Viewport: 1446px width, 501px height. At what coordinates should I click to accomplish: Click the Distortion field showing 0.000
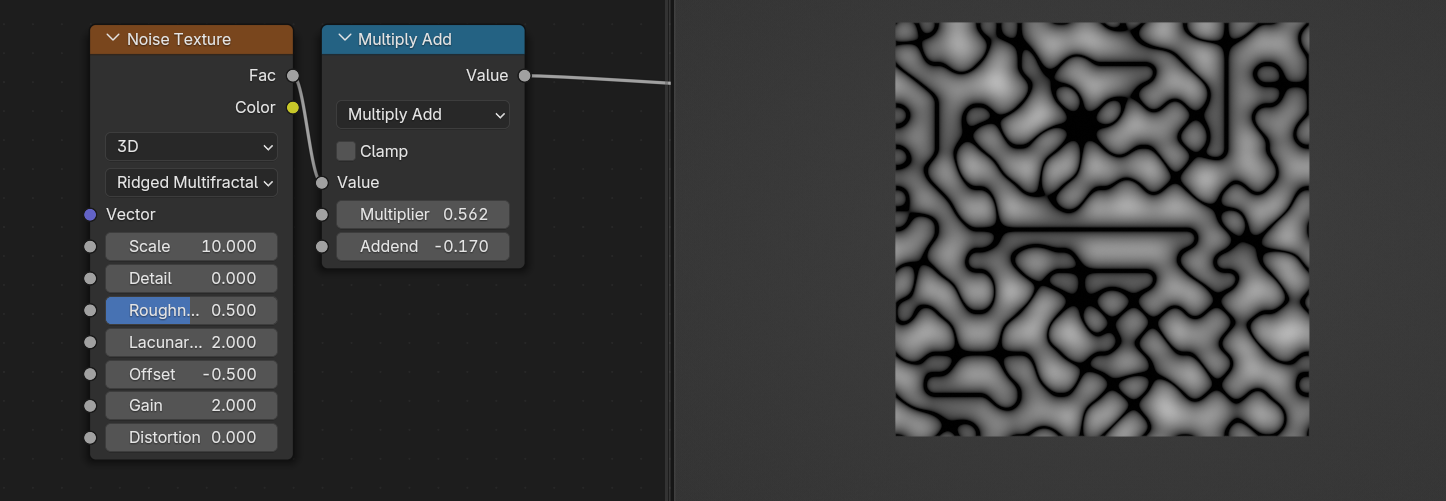pyautogui.click(x=191, y=437)
